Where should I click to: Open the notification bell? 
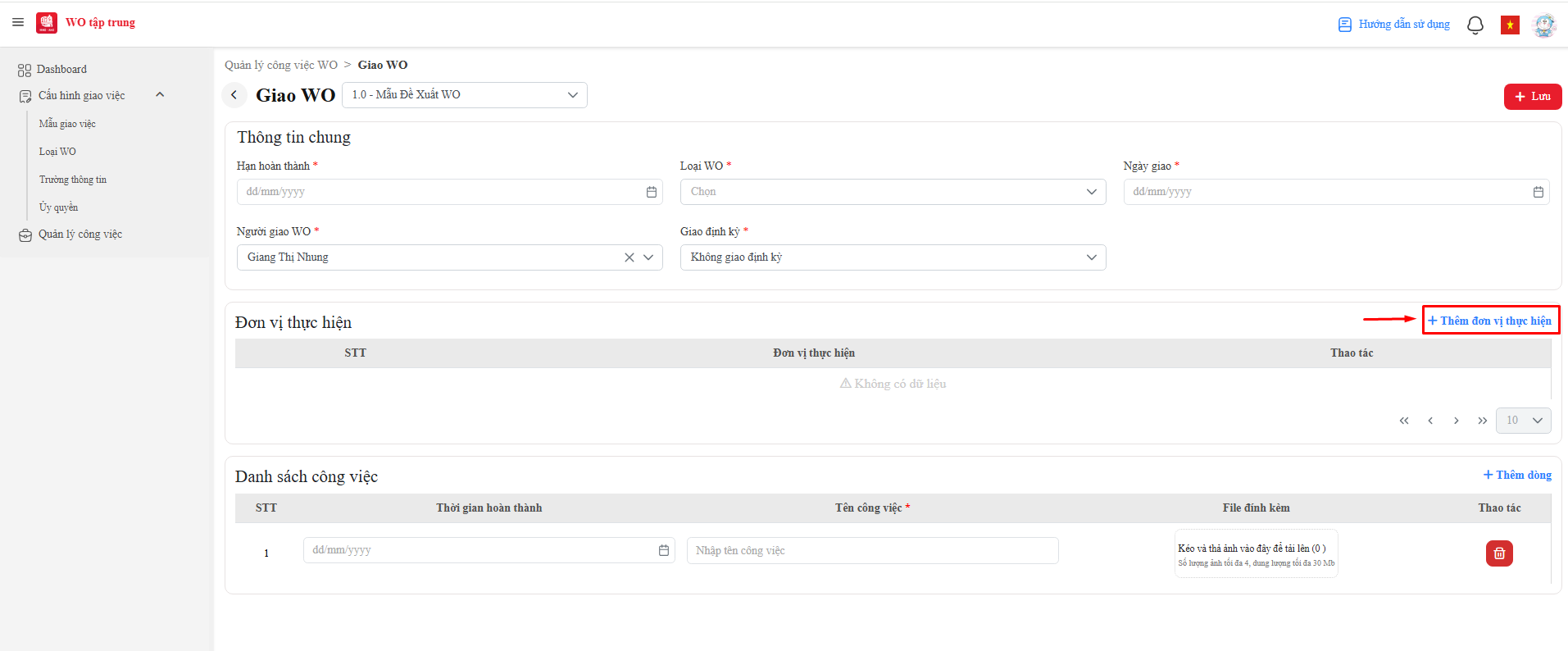[1475, 25]
